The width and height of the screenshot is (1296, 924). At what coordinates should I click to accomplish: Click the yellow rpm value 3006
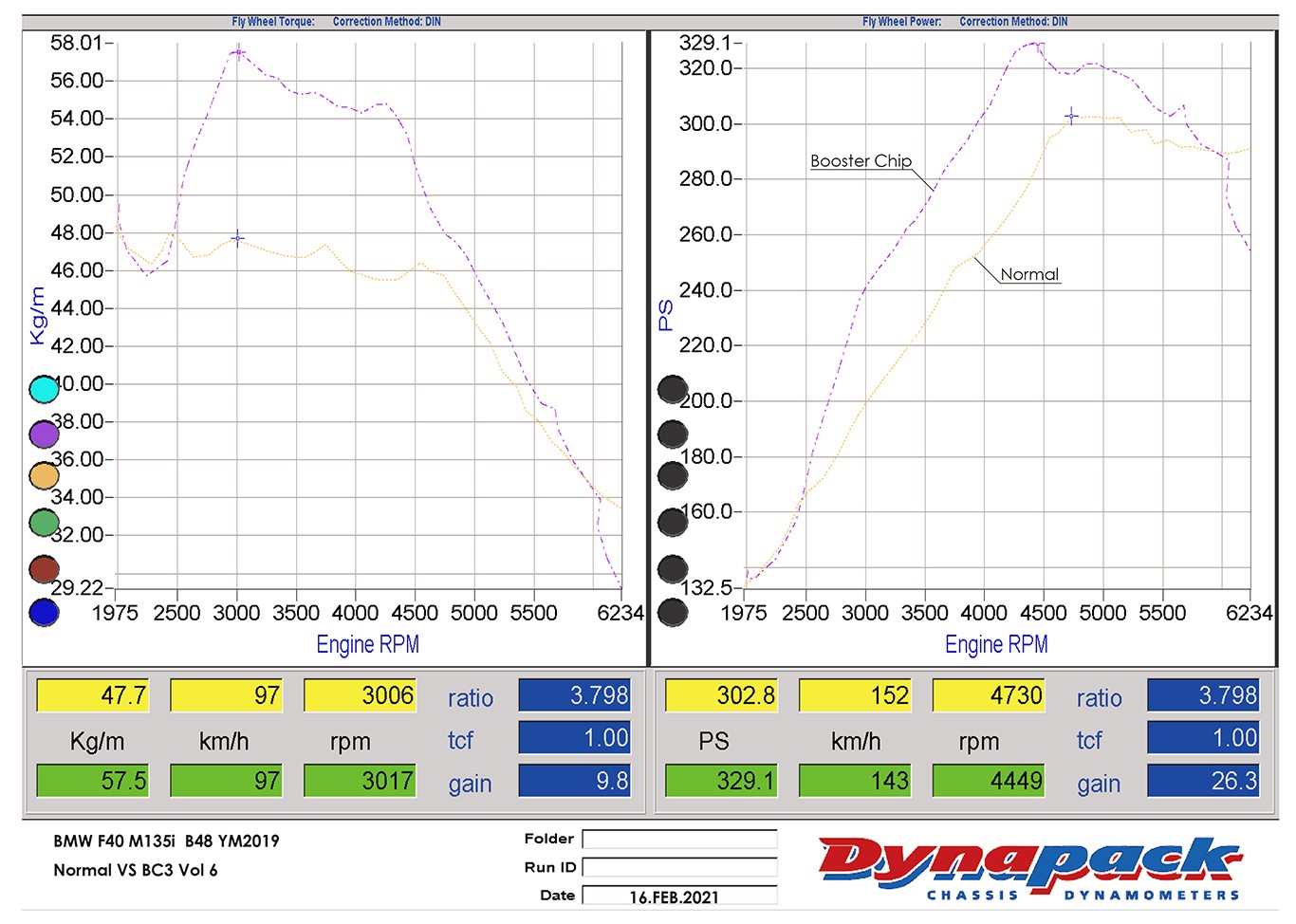(360, 695)
